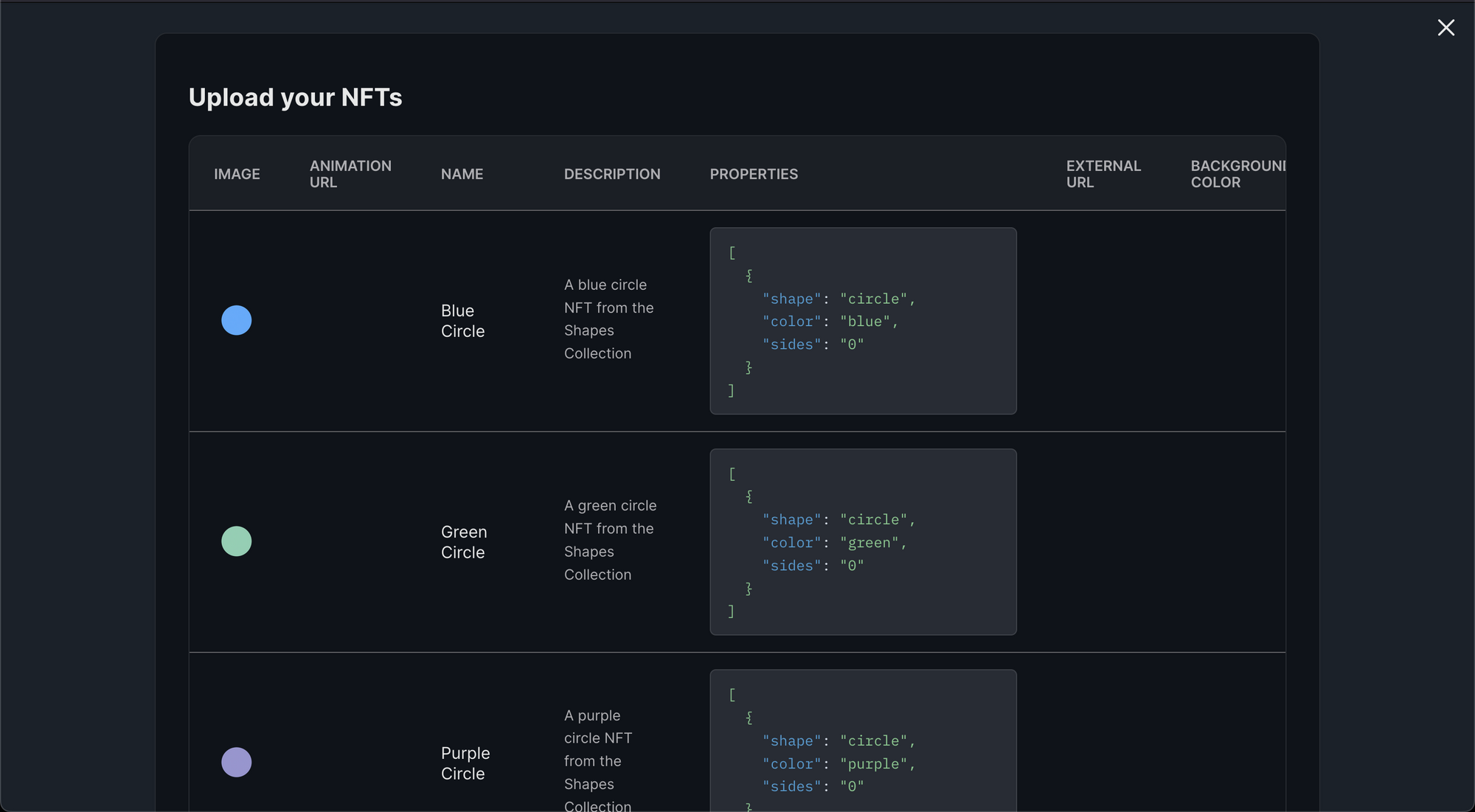Click the Purple Circle properties code block
Viewport: 1475px width, 812px height.
point(863,740)
